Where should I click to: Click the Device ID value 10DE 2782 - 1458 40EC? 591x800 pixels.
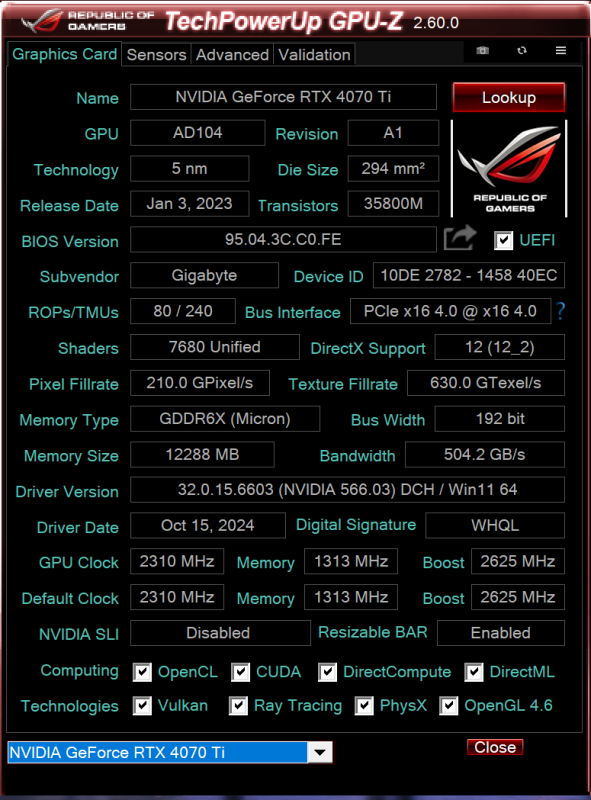tap(469, 276)
